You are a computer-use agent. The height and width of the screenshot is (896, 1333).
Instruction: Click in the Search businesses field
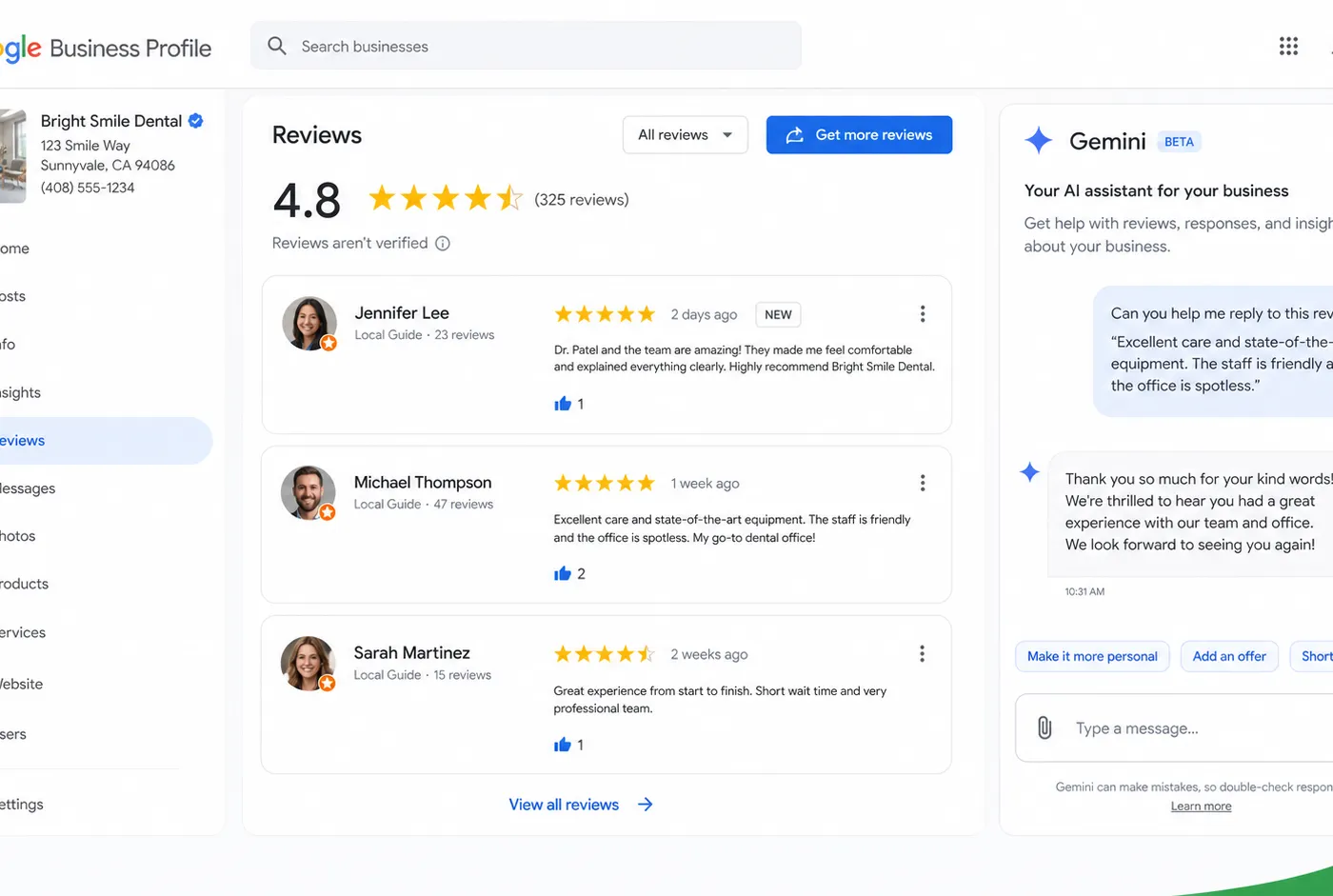coord(526,46)
